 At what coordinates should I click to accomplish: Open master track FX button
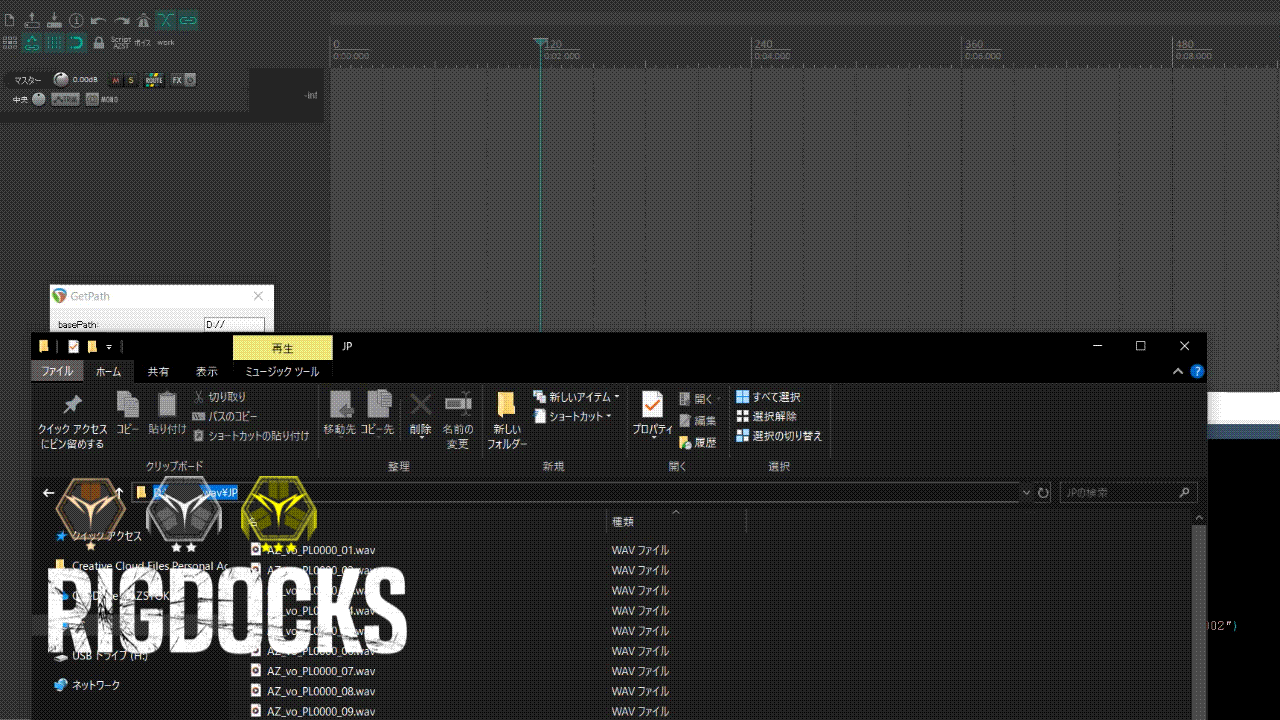click(177, 80)
